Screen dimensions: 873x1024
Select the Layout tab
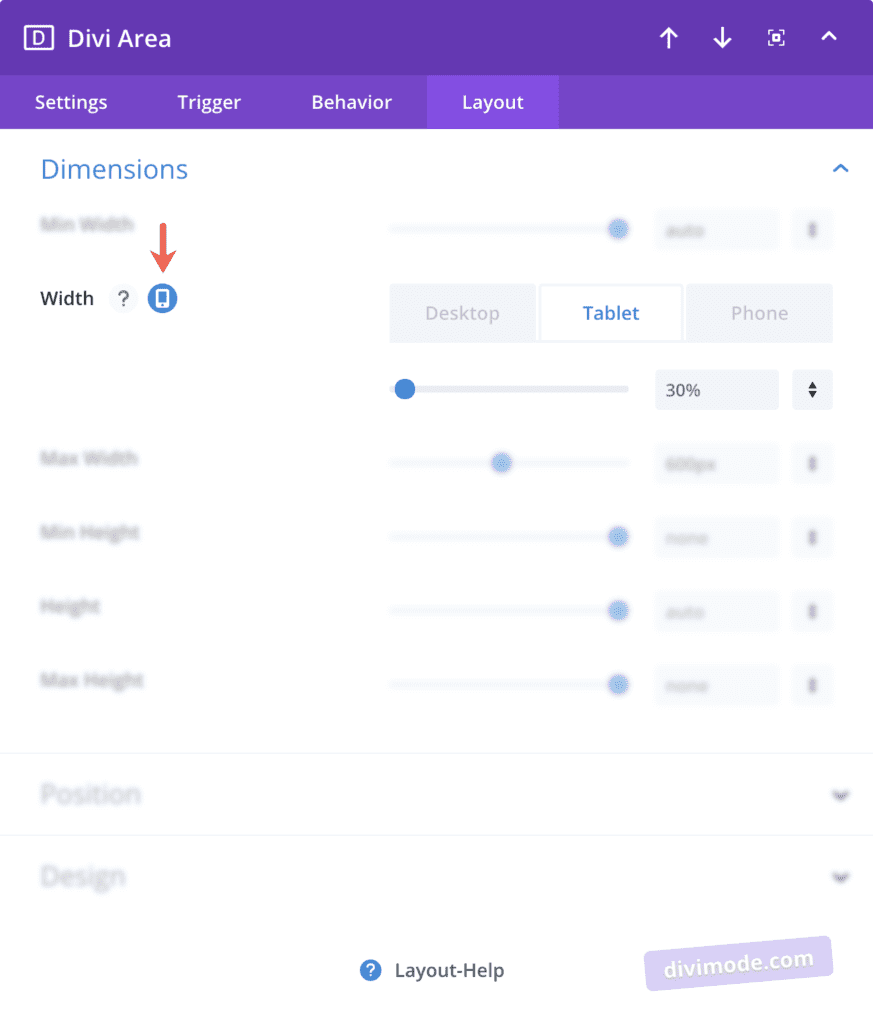pyautogui.click(x=493, y=102)
